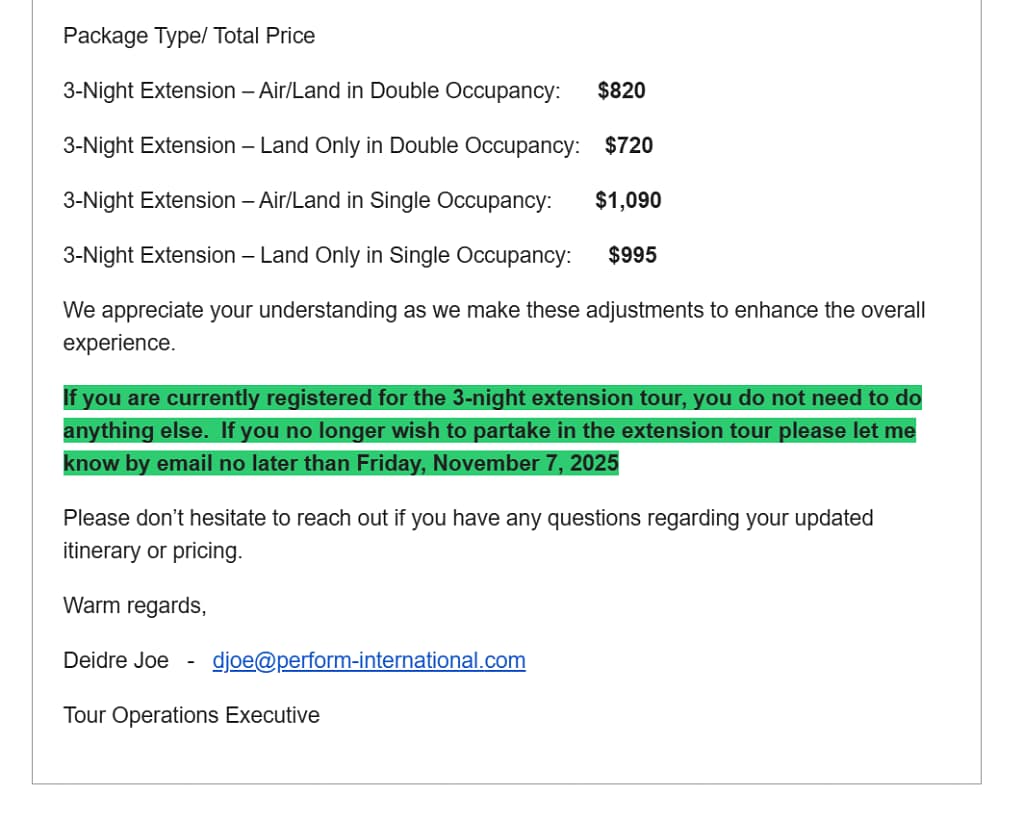Image resolution: width=1024 pixels, height=821 pixels.
Task: Select the Land Only in Single Occupancy label
Action: tap(415, 256)
